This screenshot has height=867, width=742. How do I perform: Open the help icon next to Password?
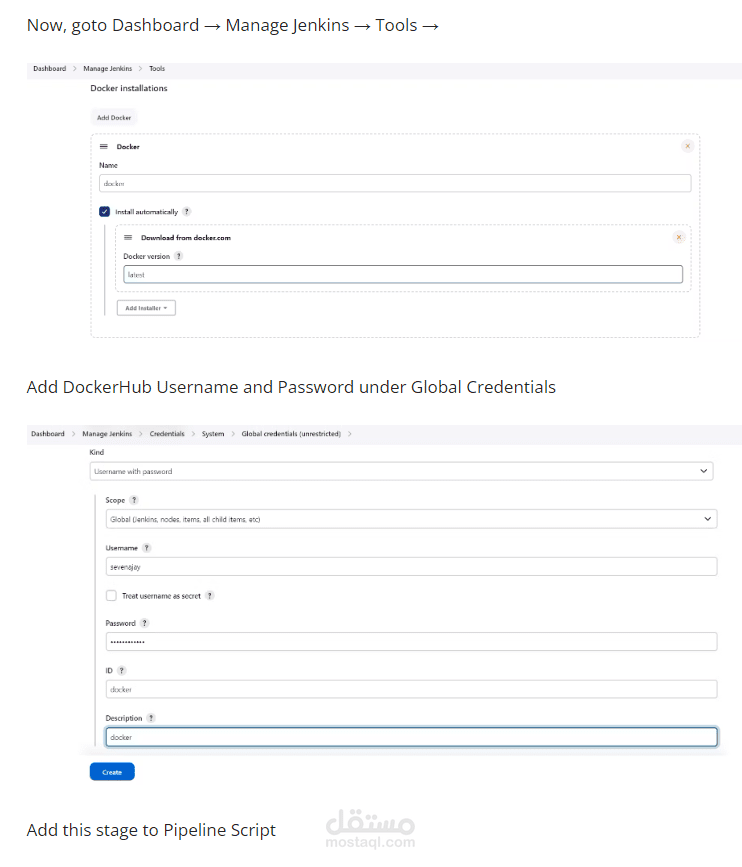(144, 623)
